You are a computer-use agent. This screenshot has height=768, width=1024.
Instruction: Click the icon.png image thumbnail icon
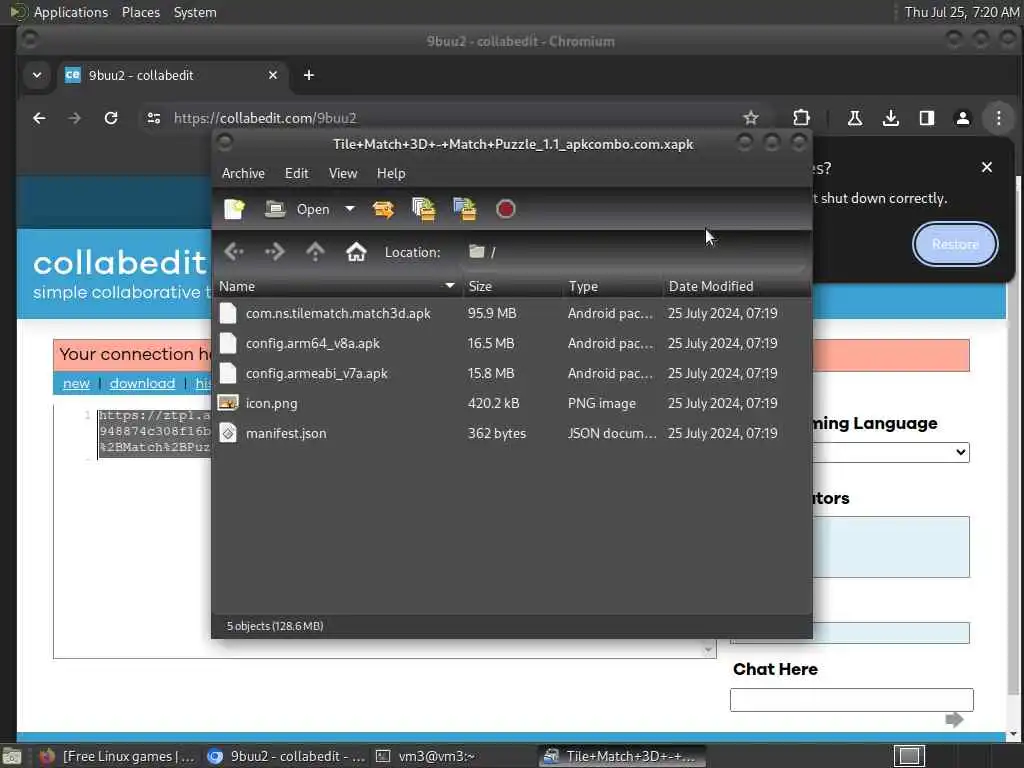(x=228, y=403)
